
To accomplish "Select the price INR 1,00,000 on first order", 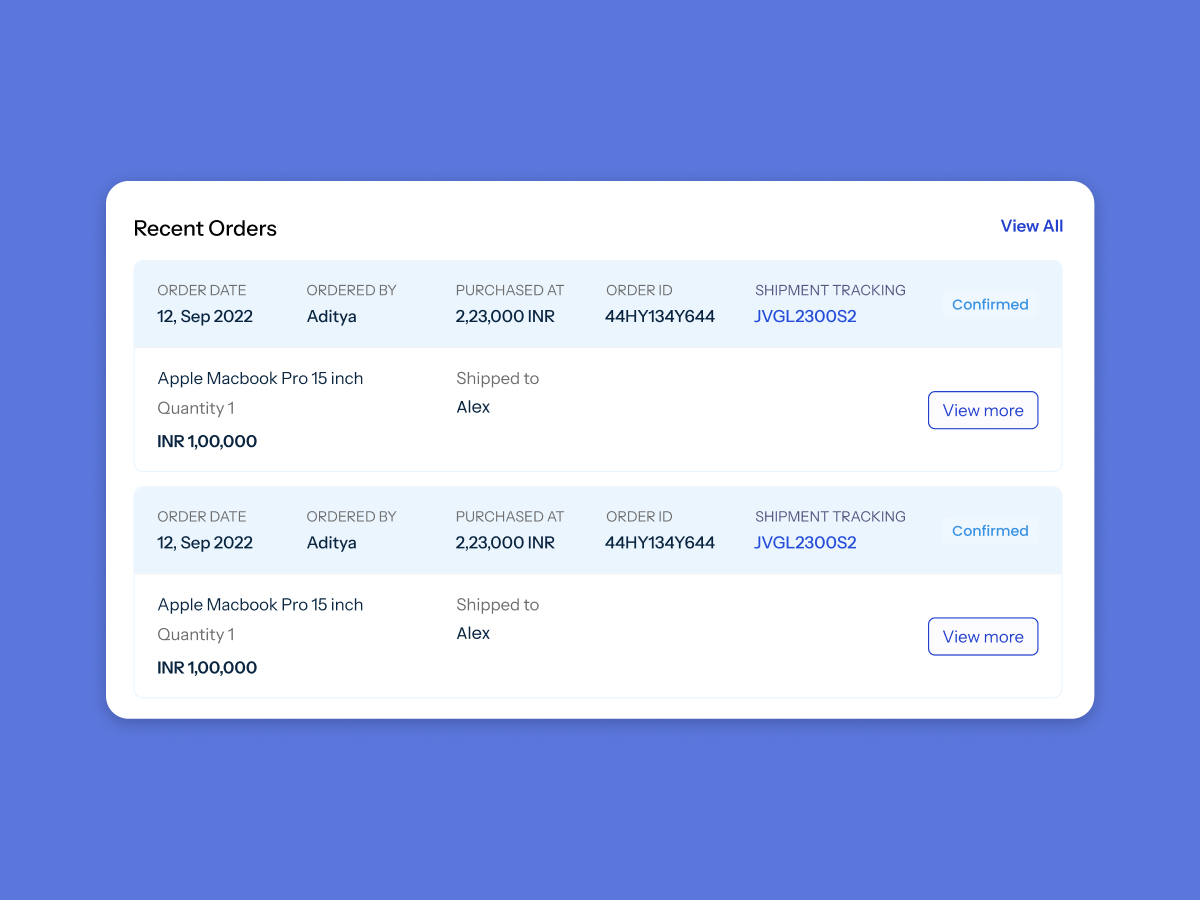I will 207,440.
